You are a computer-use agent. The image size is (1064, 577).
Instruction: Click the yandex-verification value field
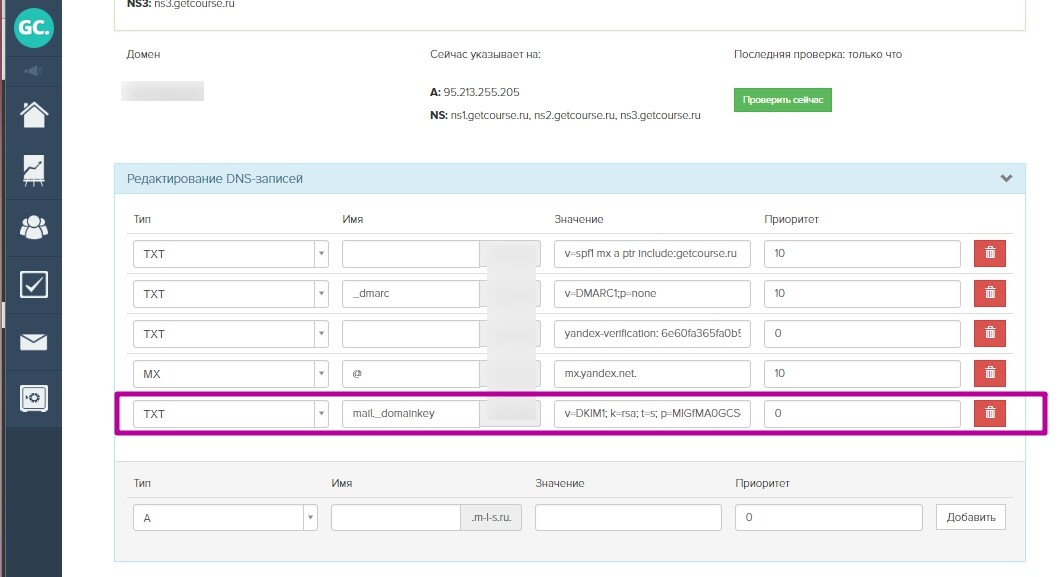click(x=652, y=333)
